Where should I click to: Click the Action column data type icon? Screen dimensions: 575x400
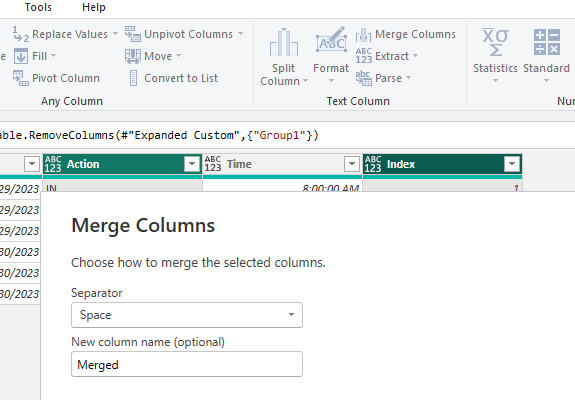tap(53, 164)
